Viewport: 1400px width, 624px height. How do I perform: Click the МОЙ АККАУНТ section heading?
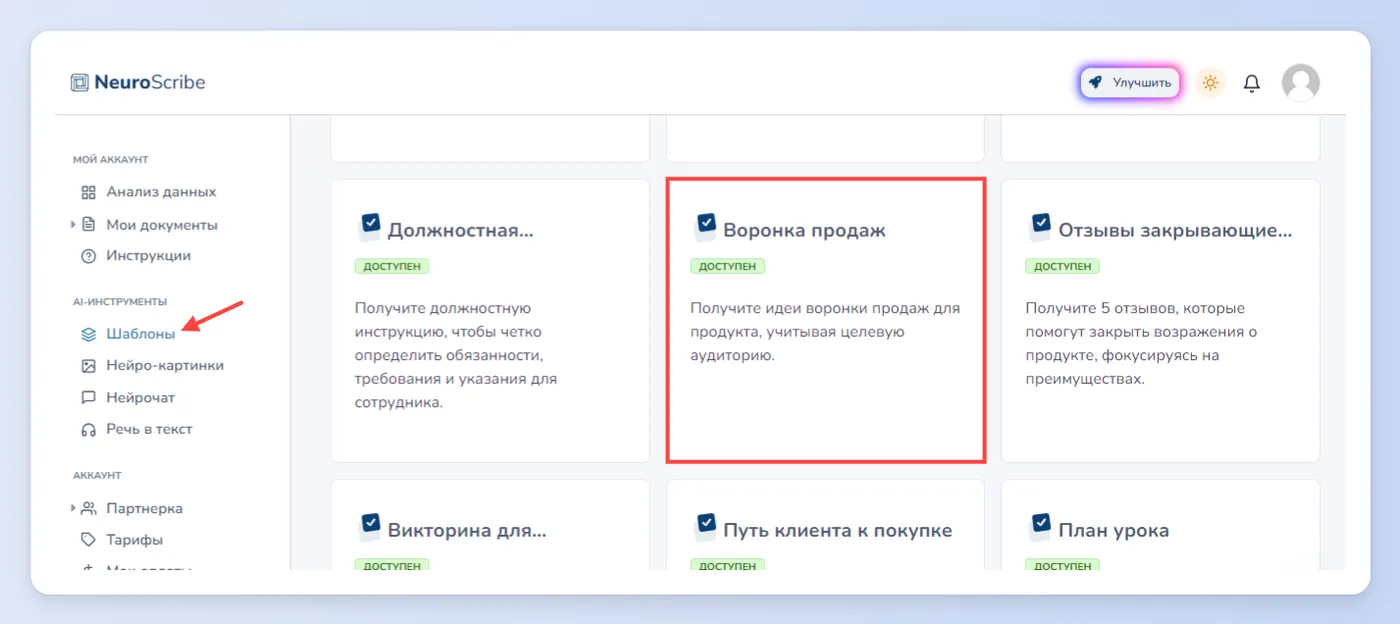pyautogui.click(x=111, y=160)
